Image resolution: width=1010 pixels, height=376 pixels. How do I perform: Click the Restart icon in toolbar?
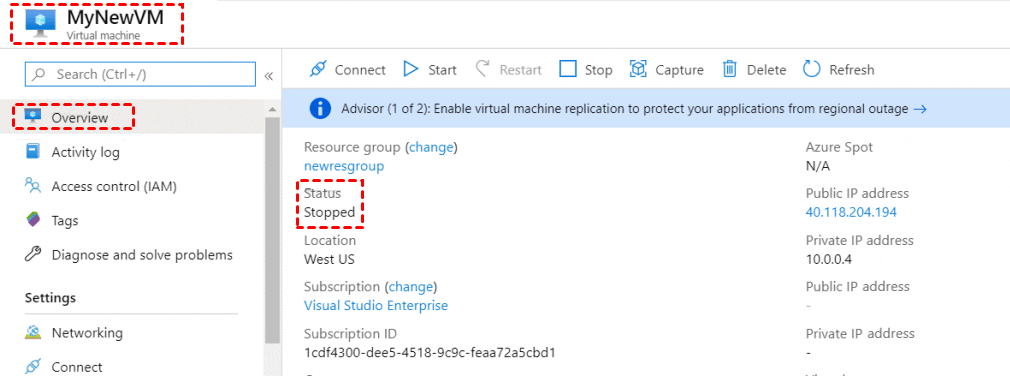[482, 69]
